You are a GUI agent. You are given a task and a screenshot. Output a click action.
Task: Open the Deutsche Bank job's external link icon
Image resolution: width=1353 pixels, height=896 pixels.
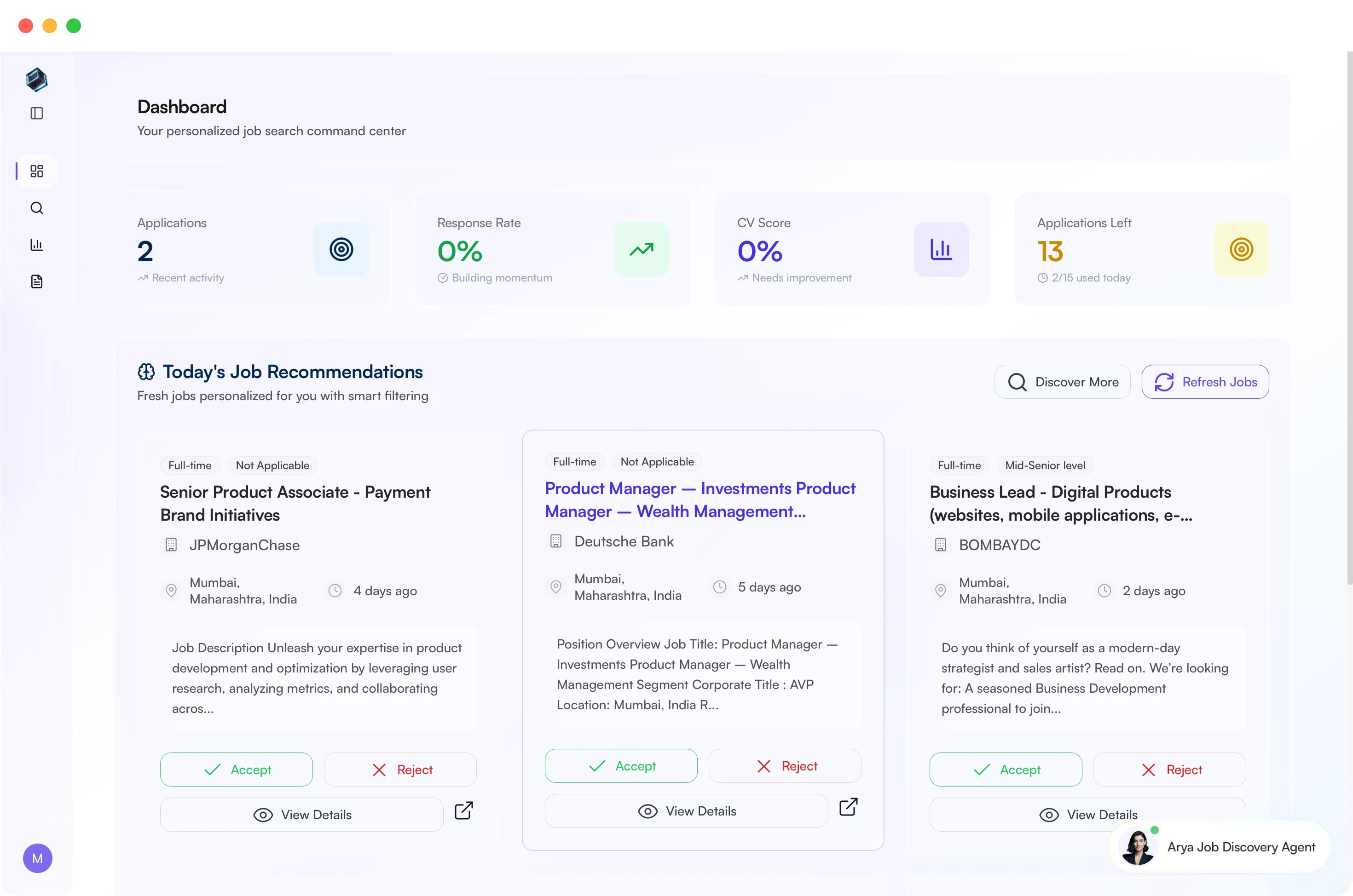pos(848,807)
